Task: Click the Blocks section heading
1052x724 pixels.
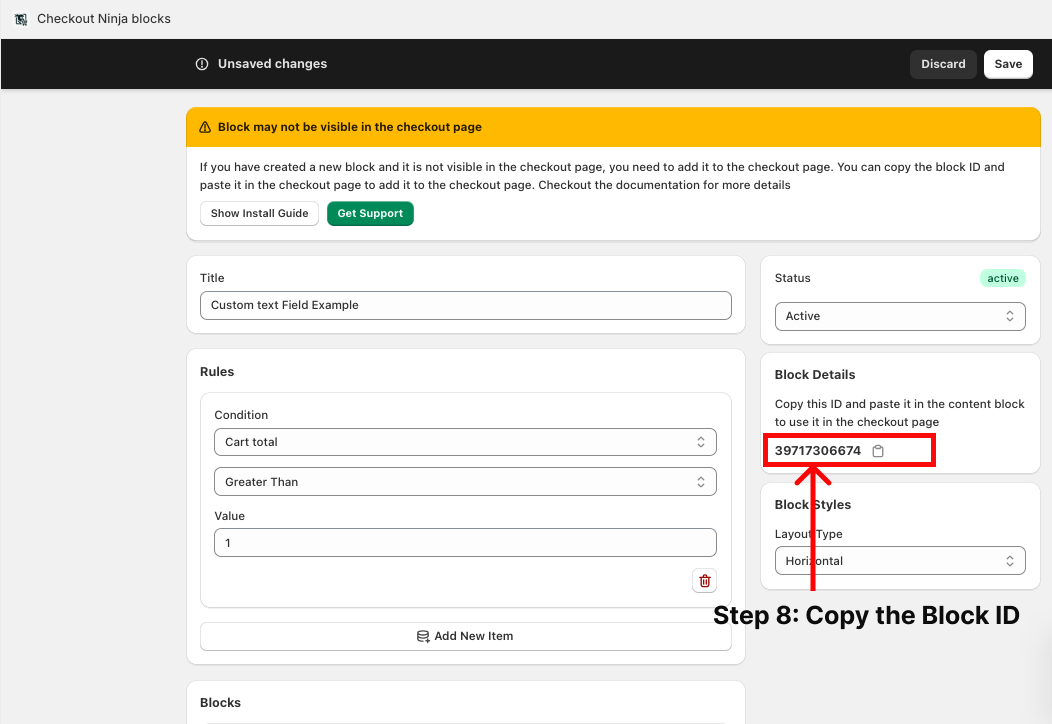Action: (x=220, y=703)
